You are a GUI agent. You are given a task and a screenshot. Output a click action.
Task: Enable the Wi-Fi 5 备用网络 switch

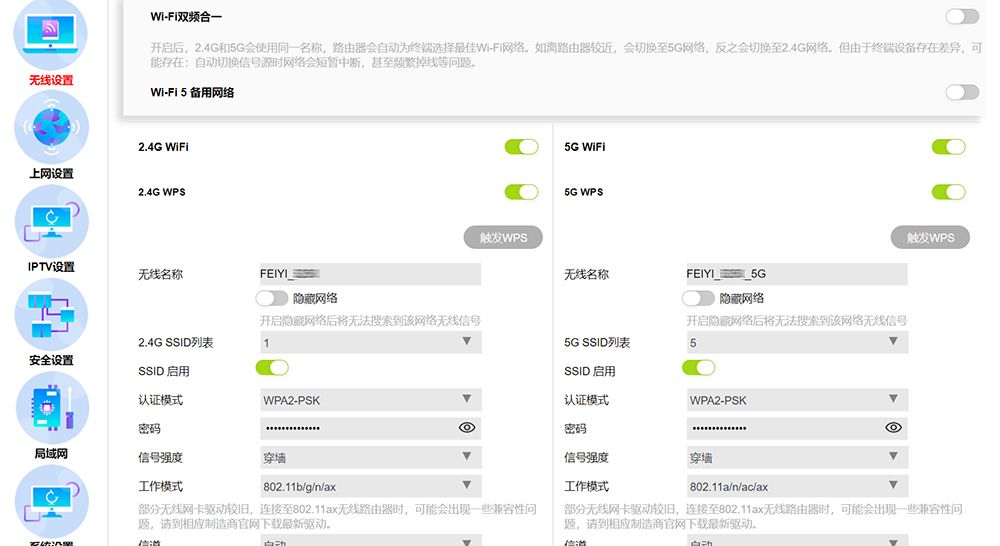pos(962,92)
